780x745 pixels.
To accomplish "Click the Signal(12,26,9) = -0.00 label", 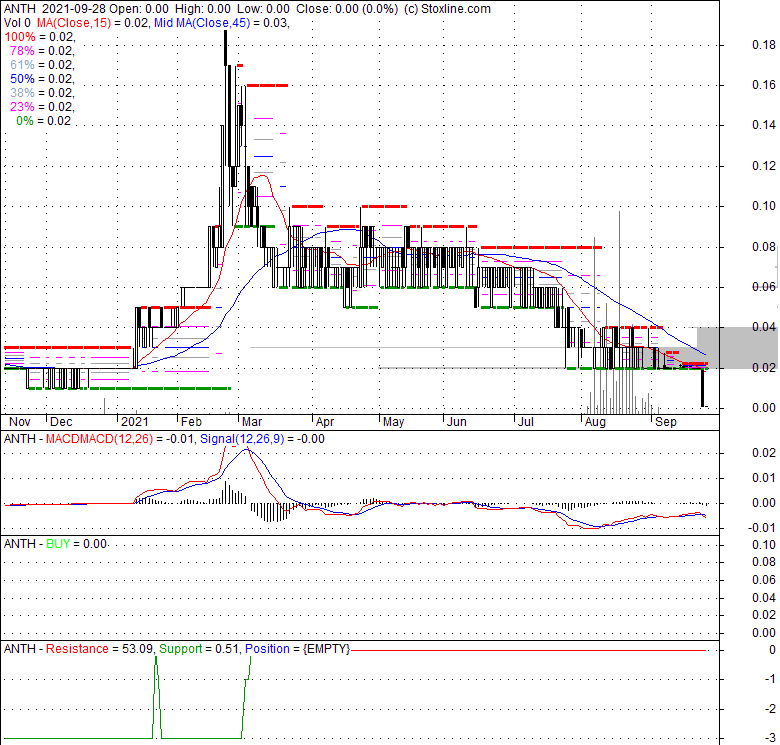I will [262, 439].
